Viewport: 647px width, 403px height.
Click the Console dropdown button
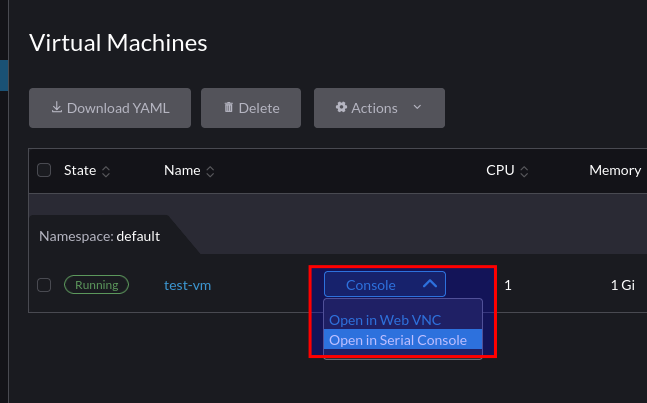tap(385, 284)
